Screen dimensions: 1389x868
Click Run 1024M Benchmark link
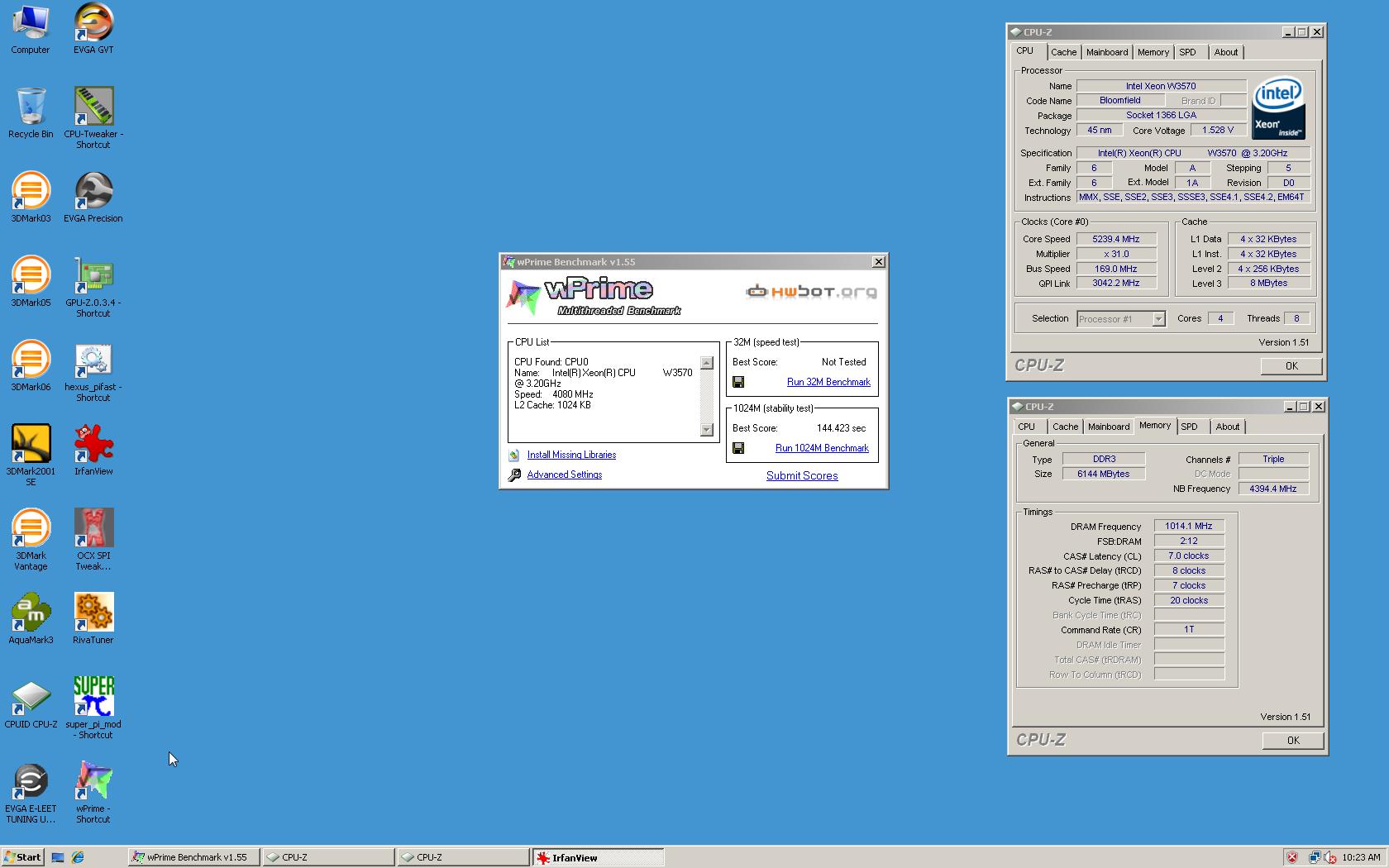[x=822, y=448]
